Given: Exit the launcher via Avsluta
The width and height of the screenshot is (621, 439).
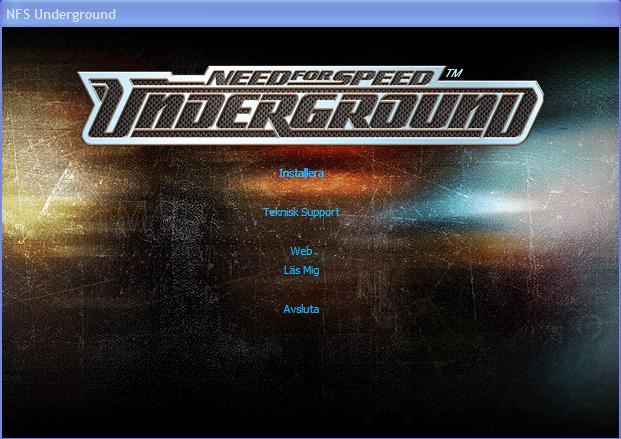Looking at the screenshot, I should 301,309.
